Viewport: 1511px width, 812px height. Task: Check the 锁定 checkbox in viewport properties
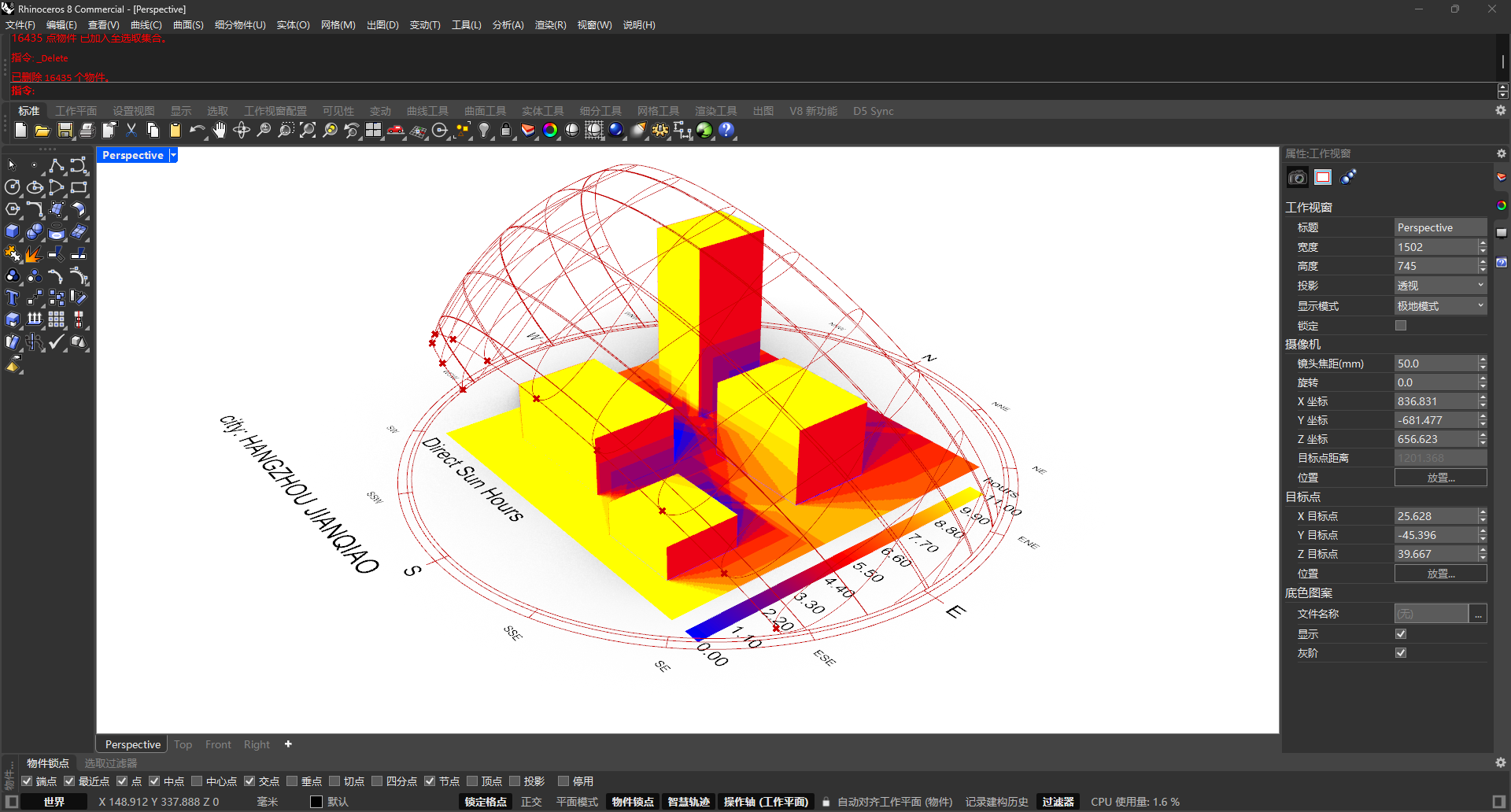pyautogui.click(x=1401, y=326)
